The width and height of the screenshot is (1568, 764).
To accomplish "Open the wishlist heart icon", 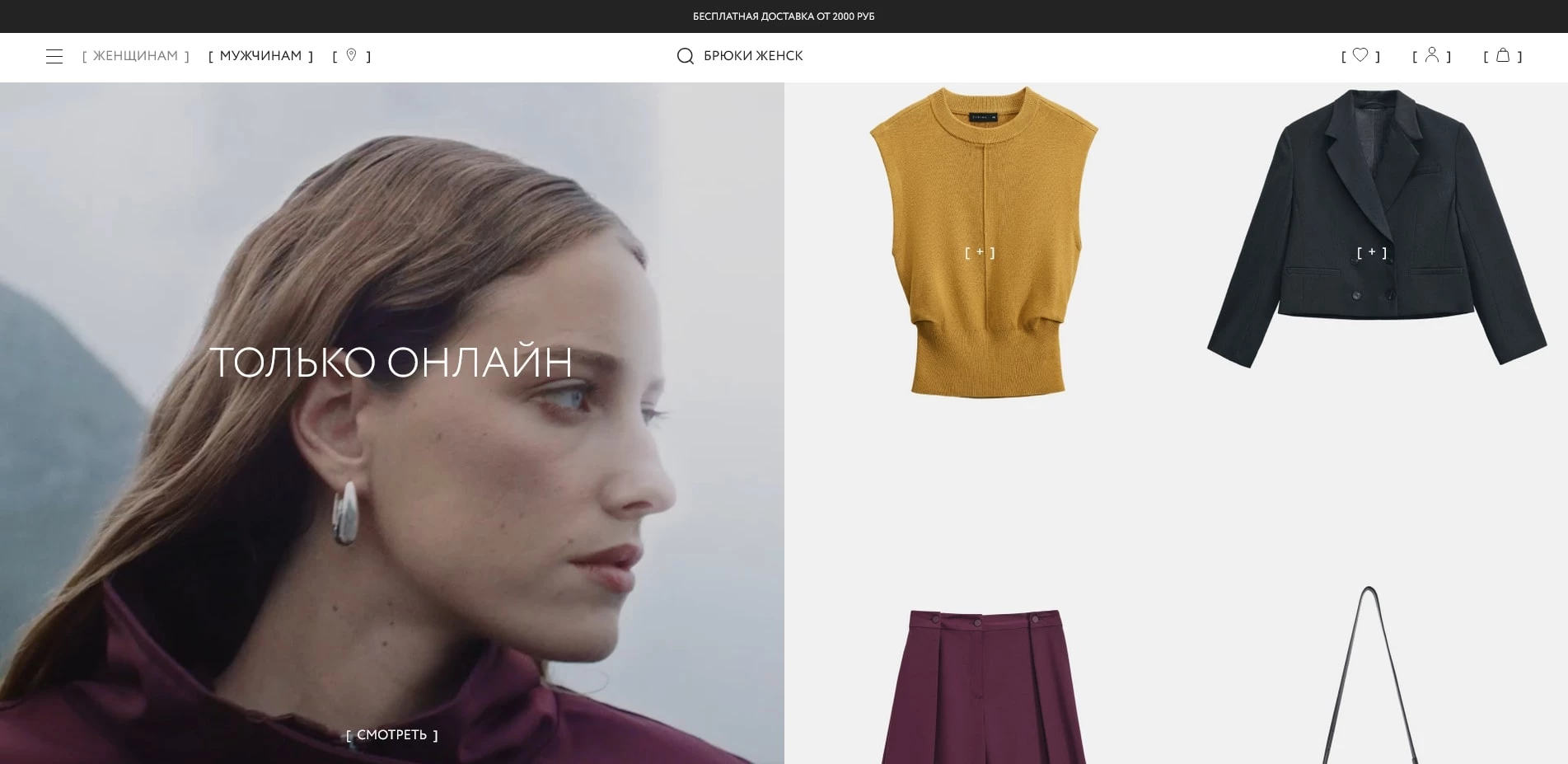I will coord(1360,55).
